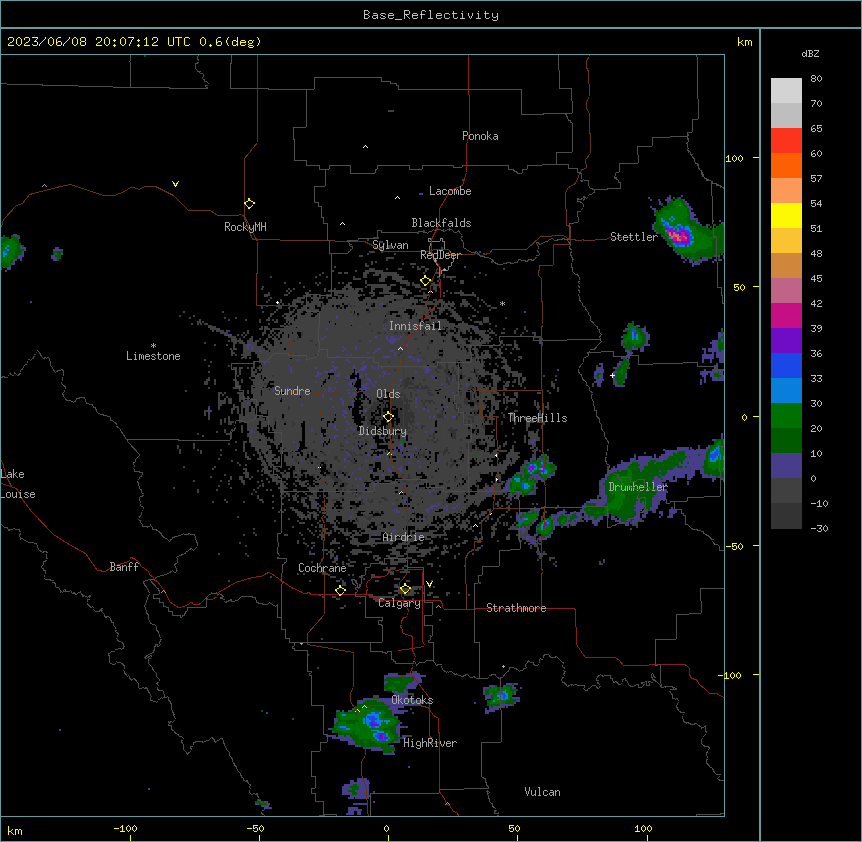Click the dBZ legend heading
The image size is (862, 842).
[810, 54]
